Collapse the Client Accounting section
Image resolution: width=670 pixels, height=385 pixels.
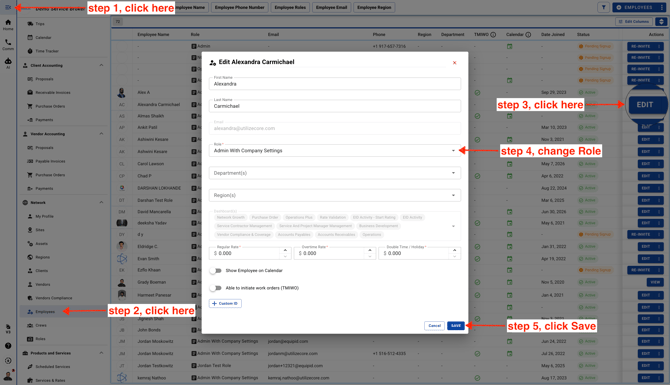click(x=101, y=65)
